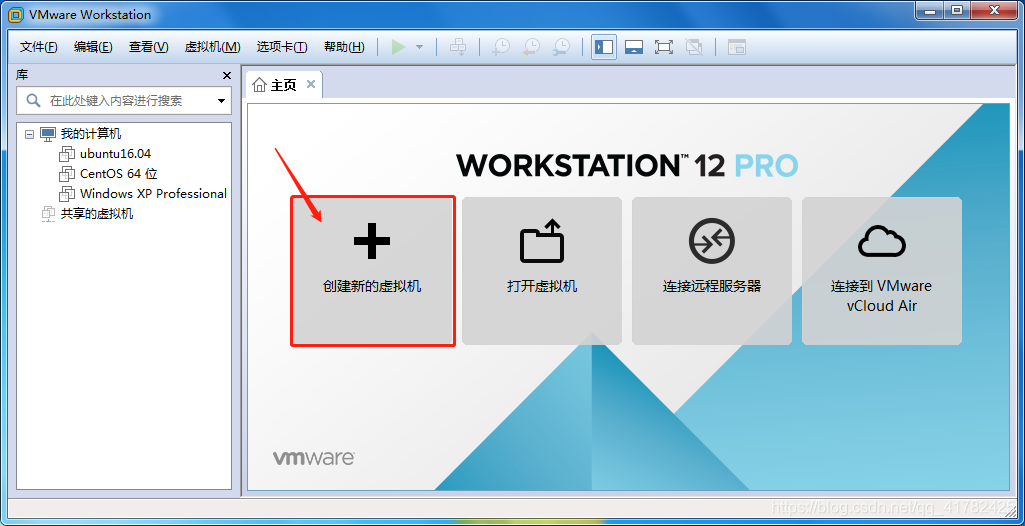Click the magnifier search icon
Screen dimensions: 1025x526
(x=33, y=101)
